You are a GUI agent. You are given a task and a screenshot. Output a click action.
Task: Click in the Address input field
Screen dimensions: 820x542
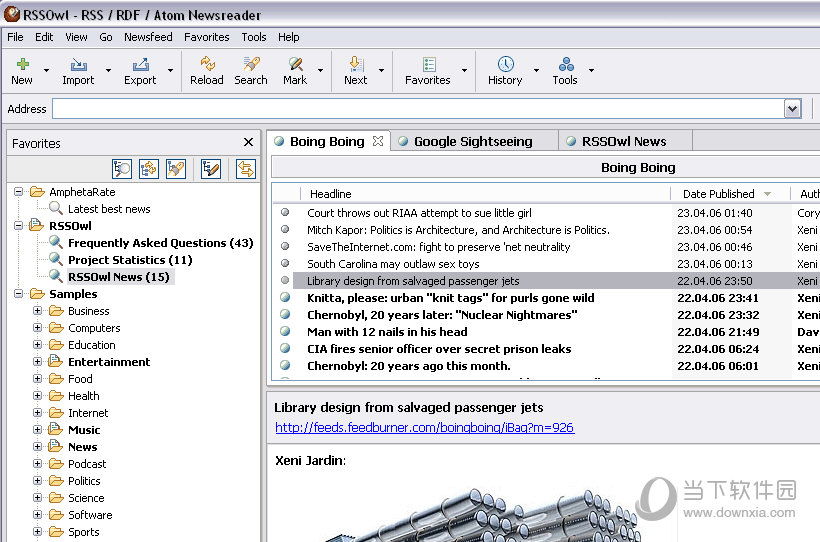[418, 109]
